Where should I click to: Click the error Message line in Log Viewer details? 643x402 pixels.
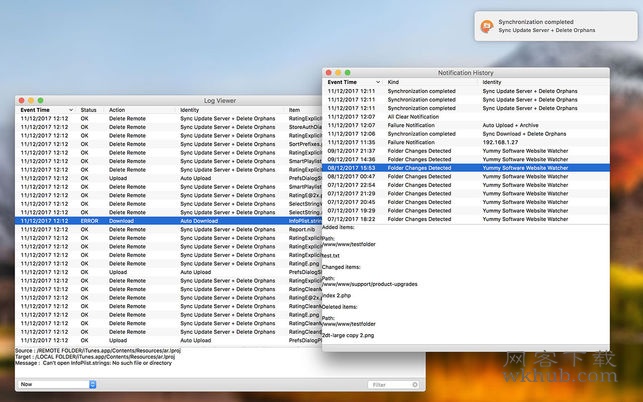[93, 363]
